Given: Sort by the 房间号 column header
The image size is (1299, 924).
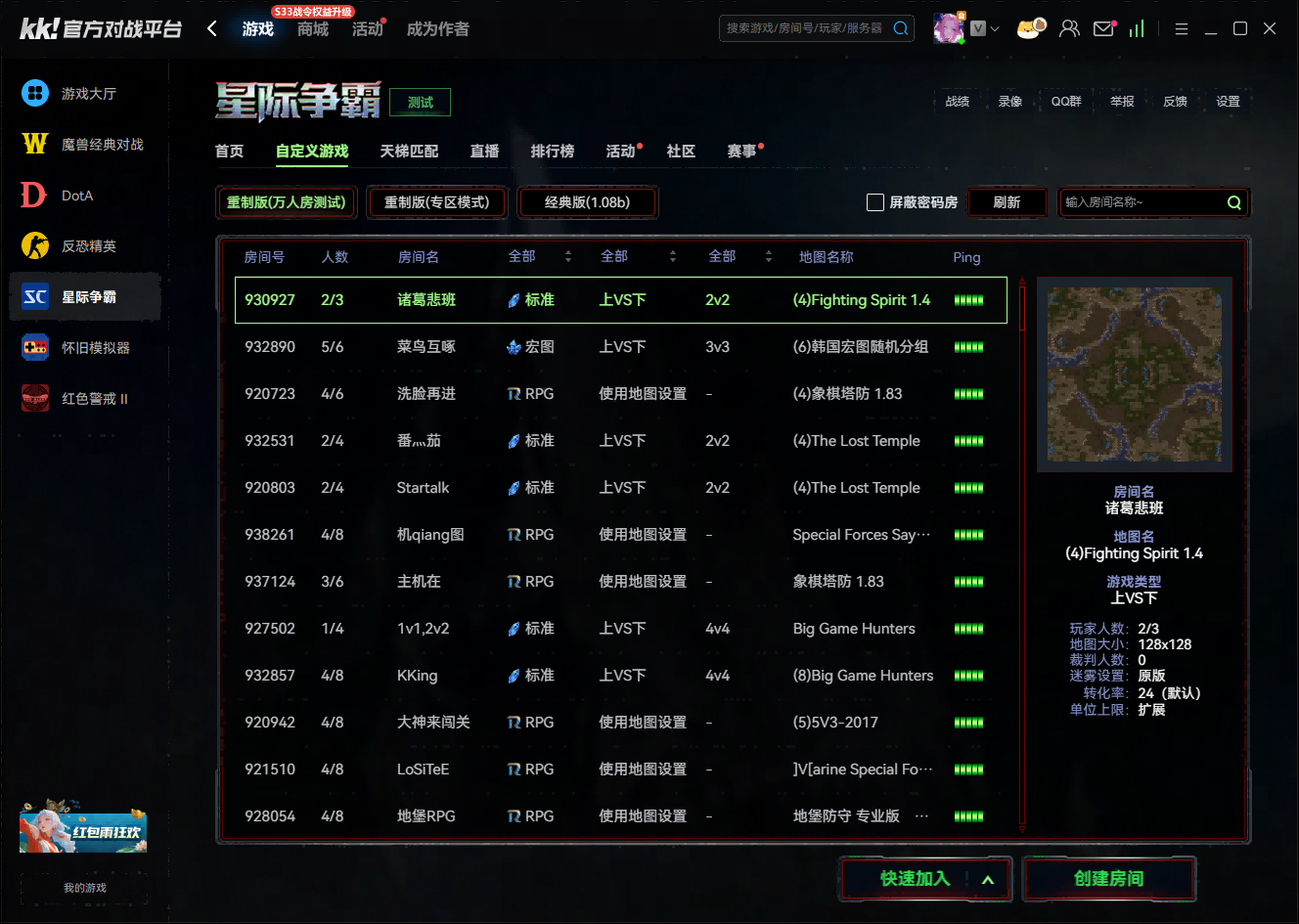Looking at the screenshot, I should coord(264,257).
